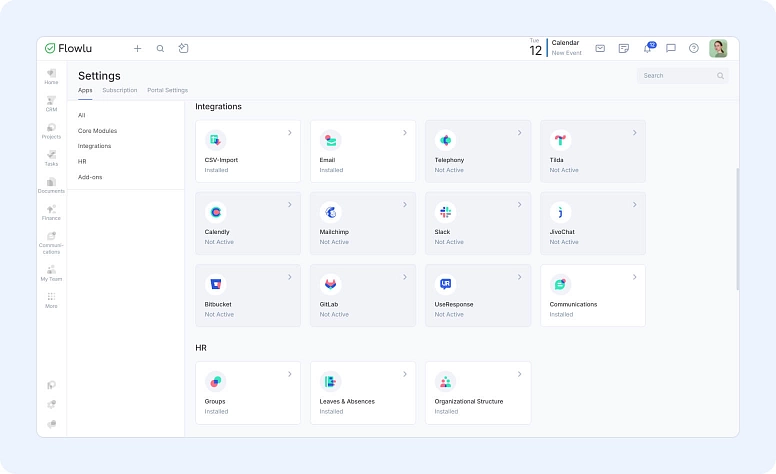Click the Slack integration icon
The image size is (776, 474).
click(x=445, y=212)
